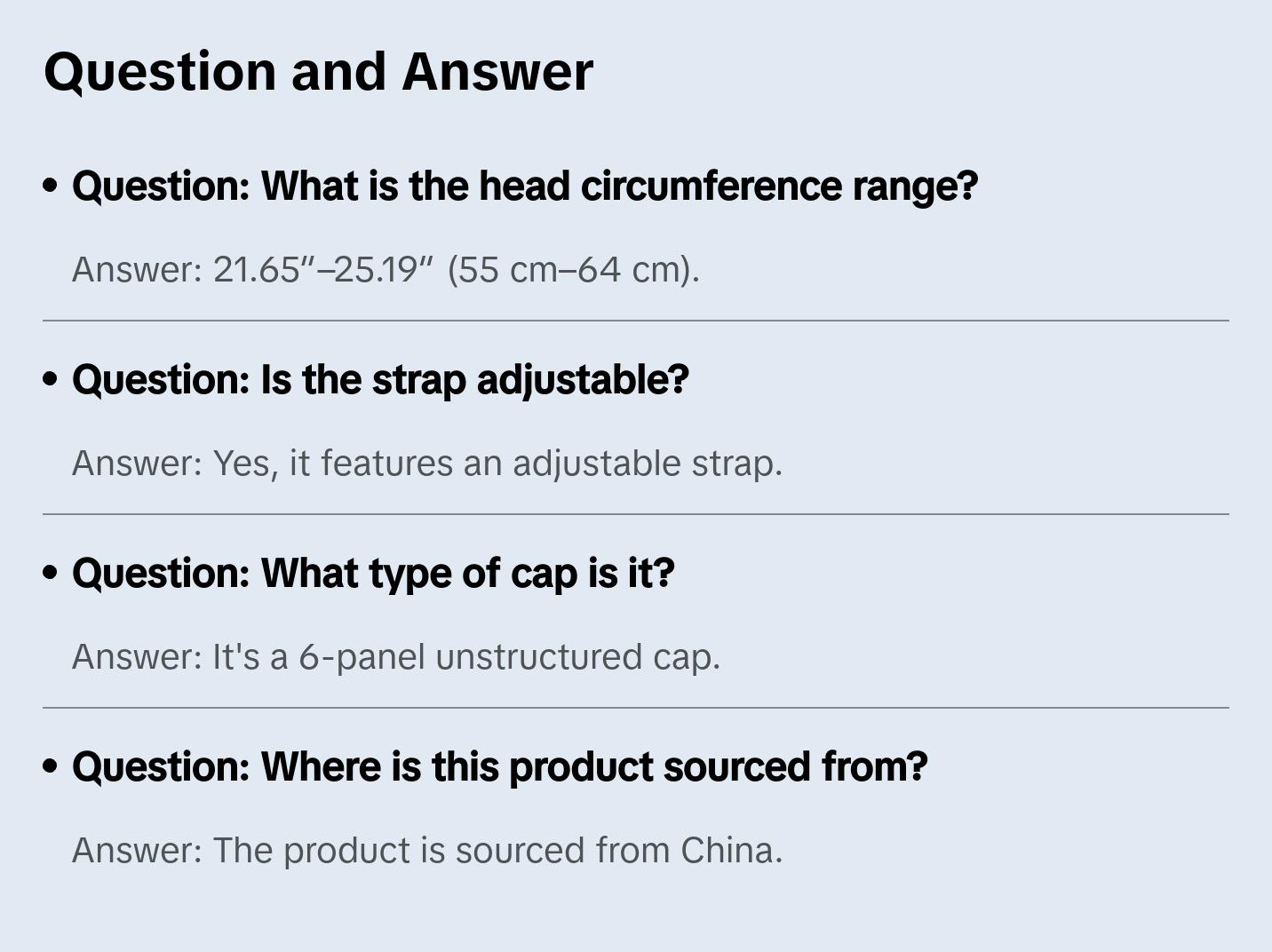This screenshot has width=1272, height=952.
Task: Click the "Is the strap adjustable?" question
Action: [x=380, y=380]
